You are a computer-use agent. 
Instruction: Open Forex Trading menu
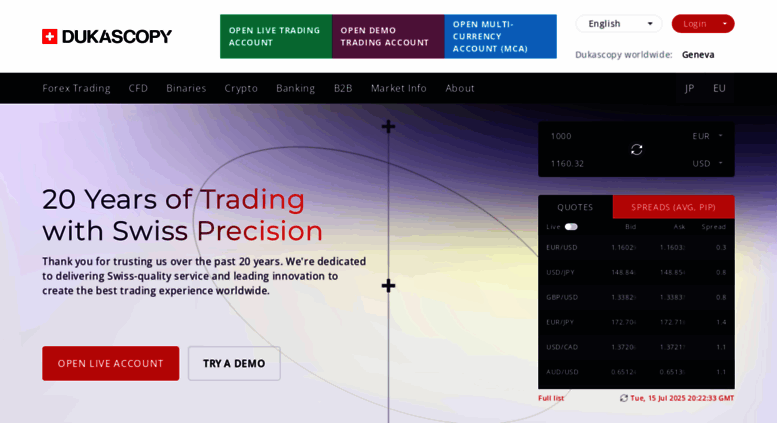[x=76, y=88]
